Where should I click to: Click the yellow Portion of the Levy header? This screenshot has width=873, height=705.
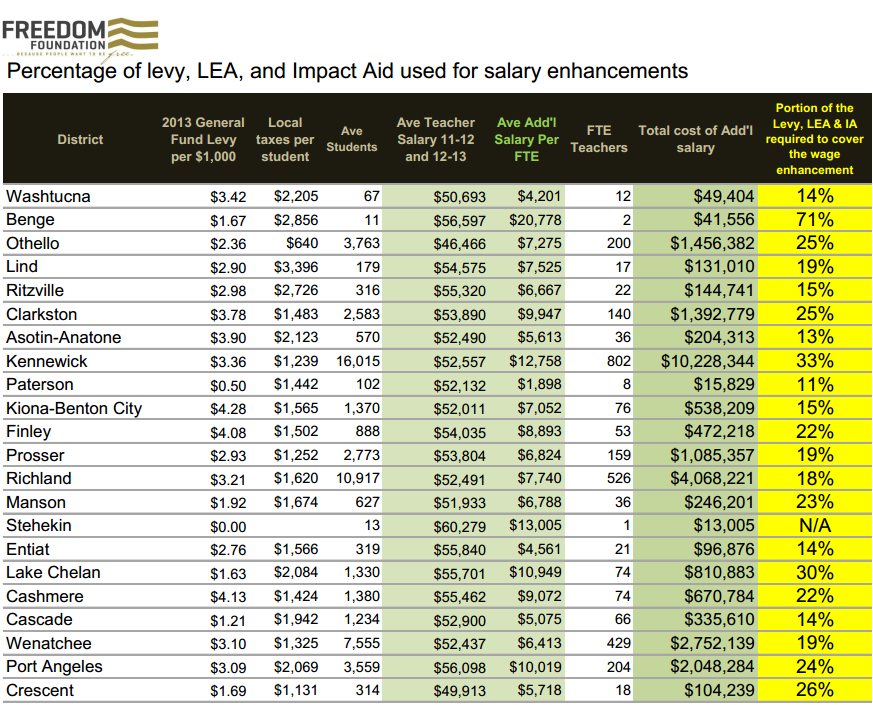point(813,139)
